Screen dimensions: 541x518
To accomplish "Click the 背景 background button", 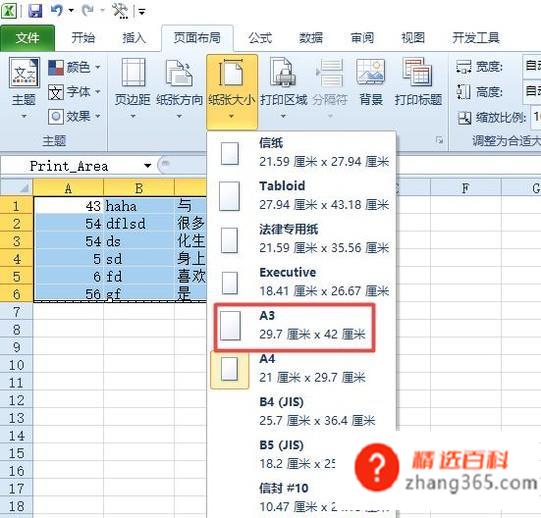I will click(x=371, y=83).
